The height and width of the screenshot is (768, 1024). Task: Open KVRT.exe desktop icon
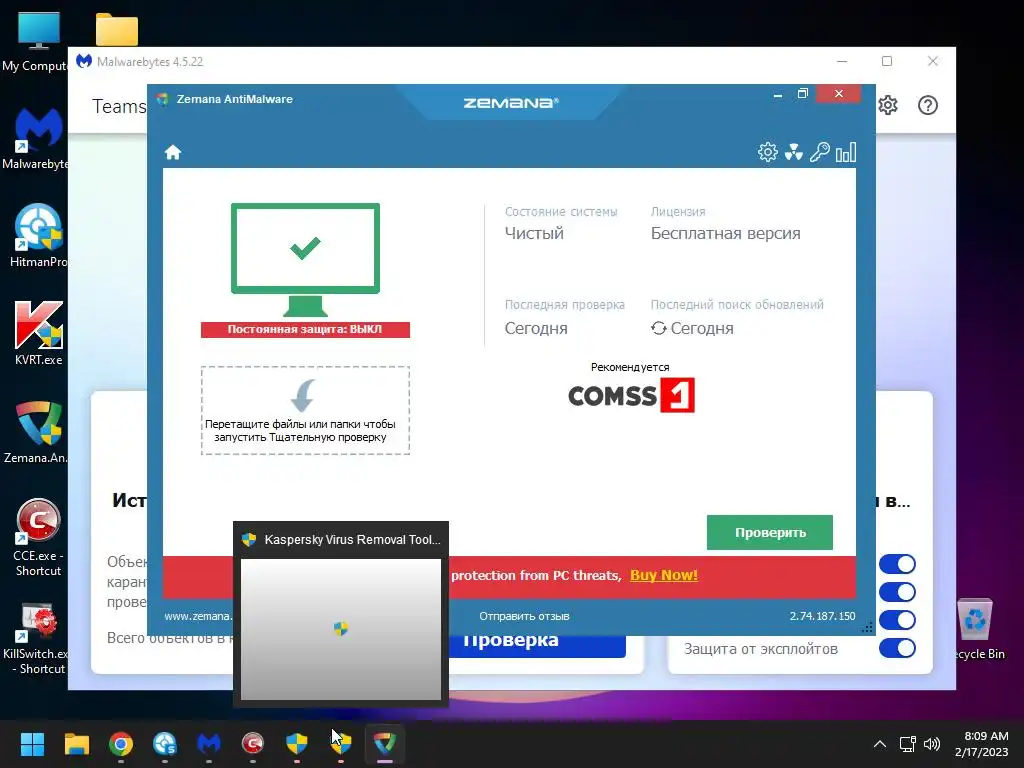pyautogui.click(x=39, y=333)
